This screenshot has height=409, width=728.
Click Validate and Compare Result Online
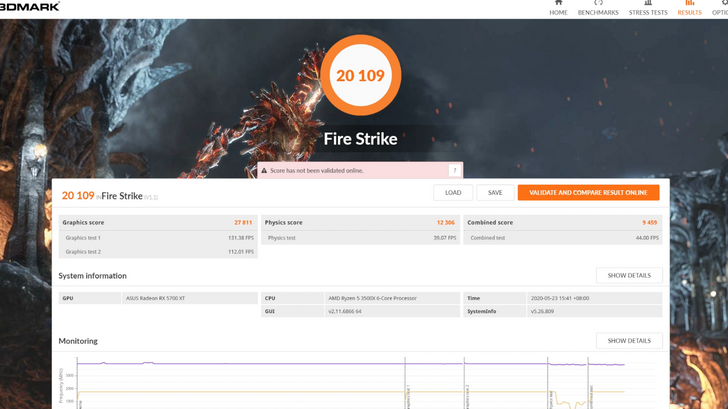tap(588, 192)
